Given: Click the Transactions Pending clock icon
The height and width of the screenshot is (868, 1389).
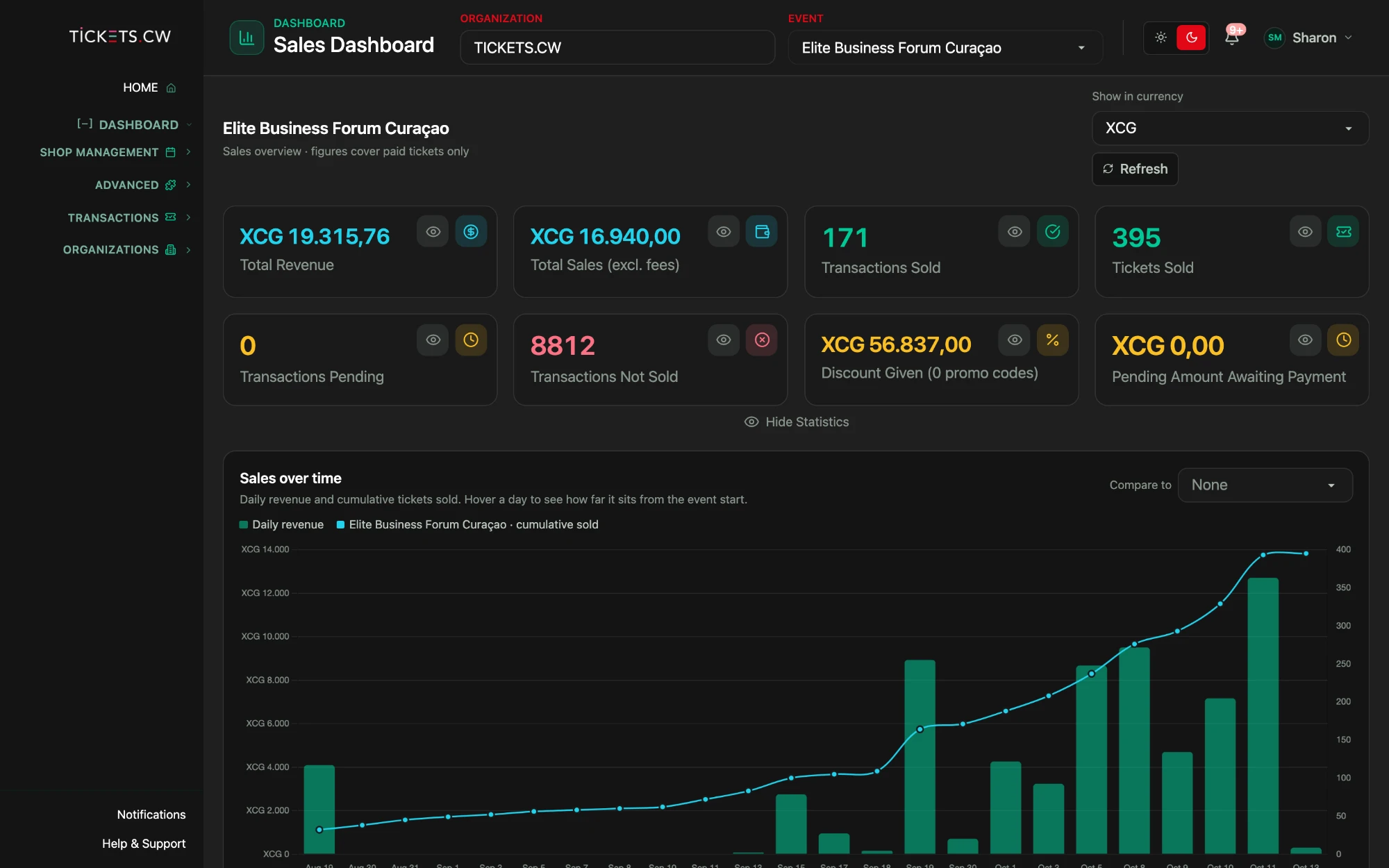Looking at the screenshot, I should (x=471, y=340).
